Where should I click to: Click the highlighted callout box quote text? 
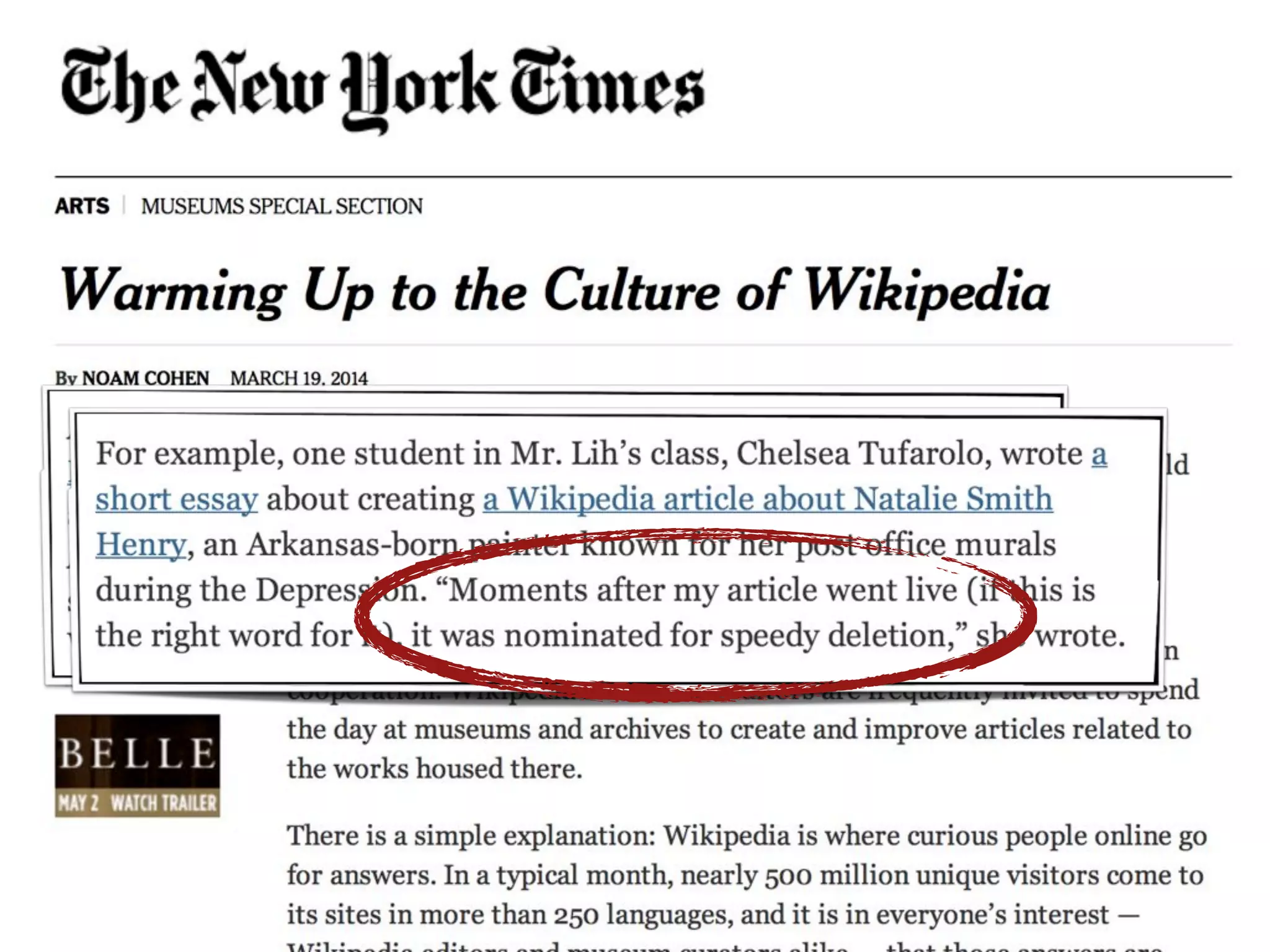[610, 544]
